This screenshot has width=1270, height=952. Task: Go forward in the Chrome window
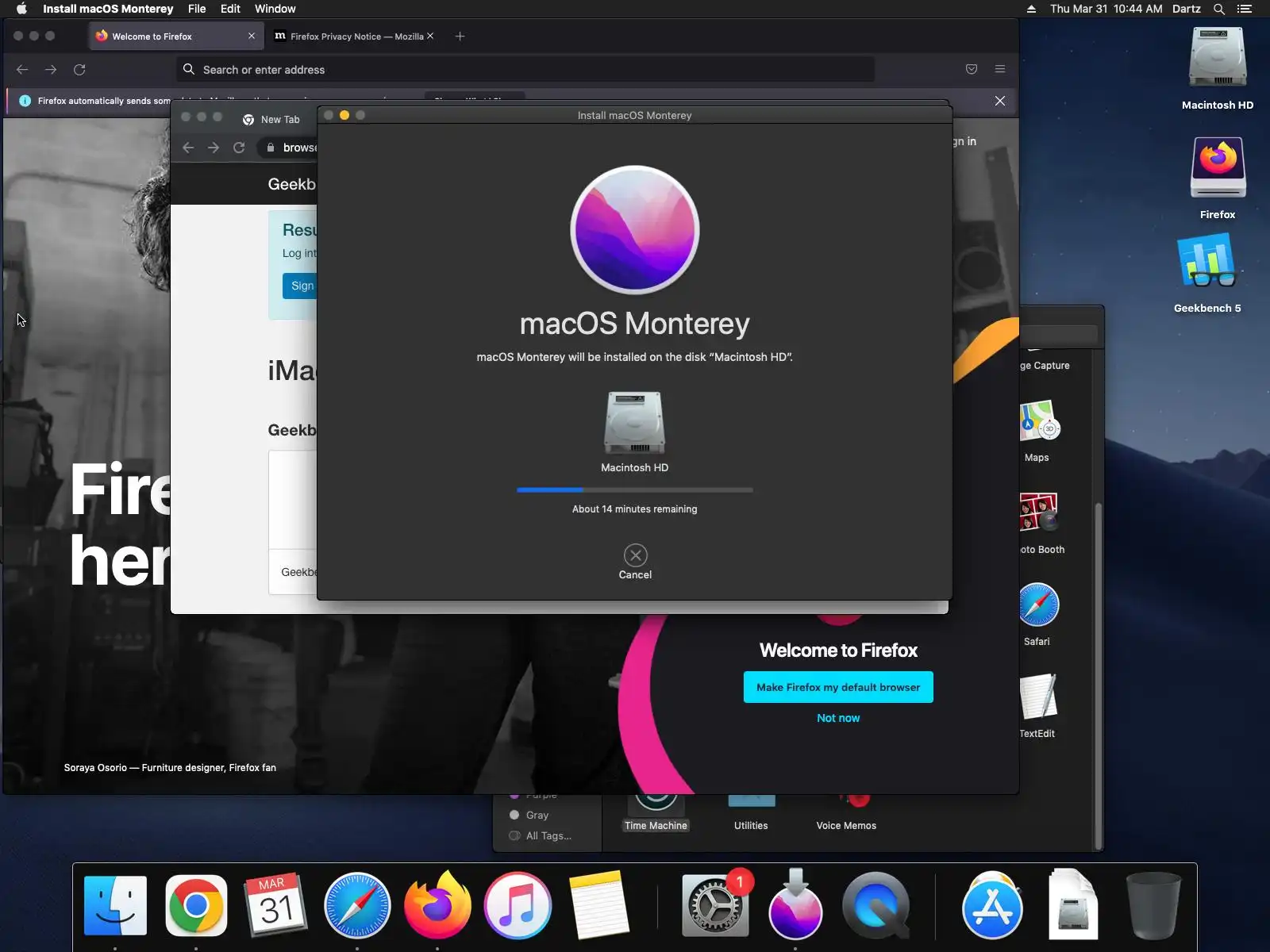pos(214,148)
